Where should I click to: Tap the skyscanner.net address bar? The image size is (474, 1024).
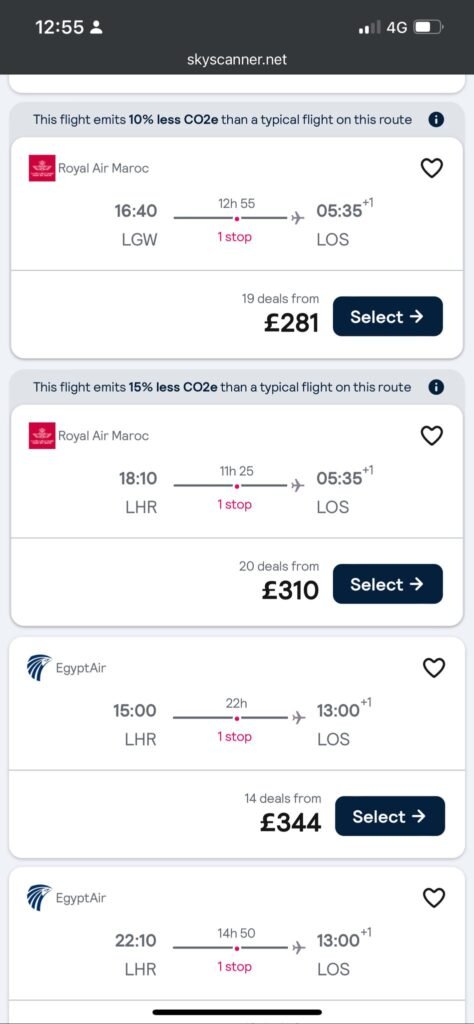pos(237,60)
